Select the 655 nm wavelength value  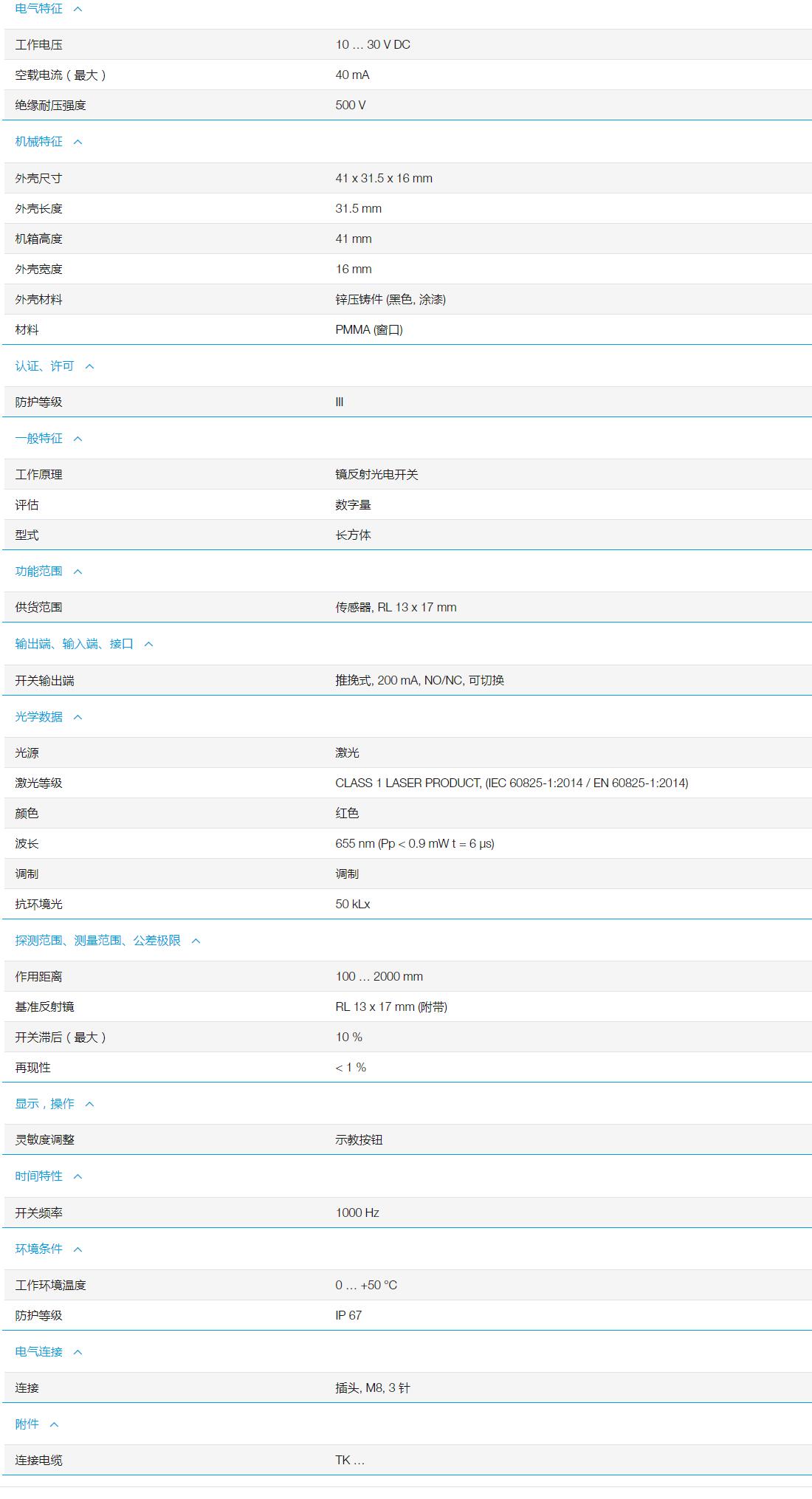click(415, 844)
